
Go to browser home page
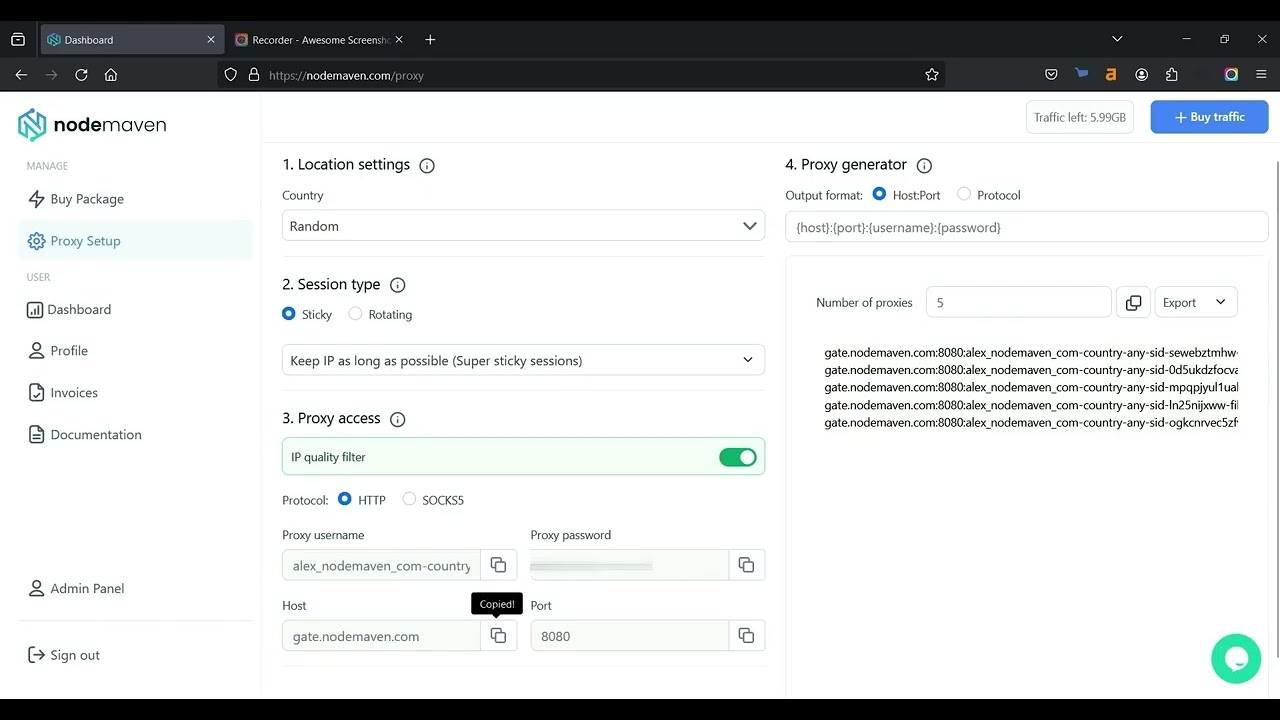click(111, 75)
